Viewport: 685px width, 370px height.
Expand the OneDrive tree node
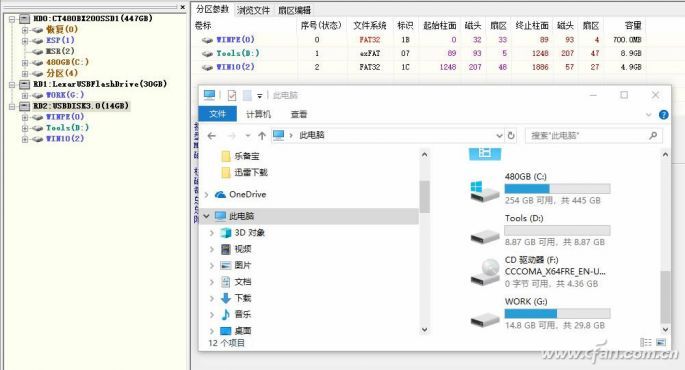(x=207, y=195)
